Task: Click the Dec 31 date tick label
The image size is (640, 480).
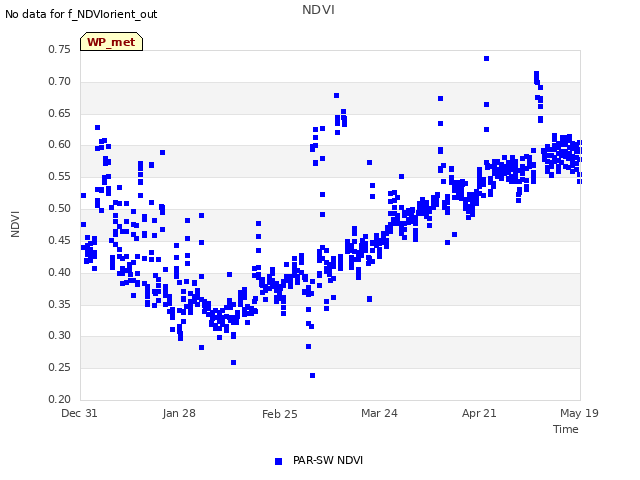Action: click(x=79, y=413)
